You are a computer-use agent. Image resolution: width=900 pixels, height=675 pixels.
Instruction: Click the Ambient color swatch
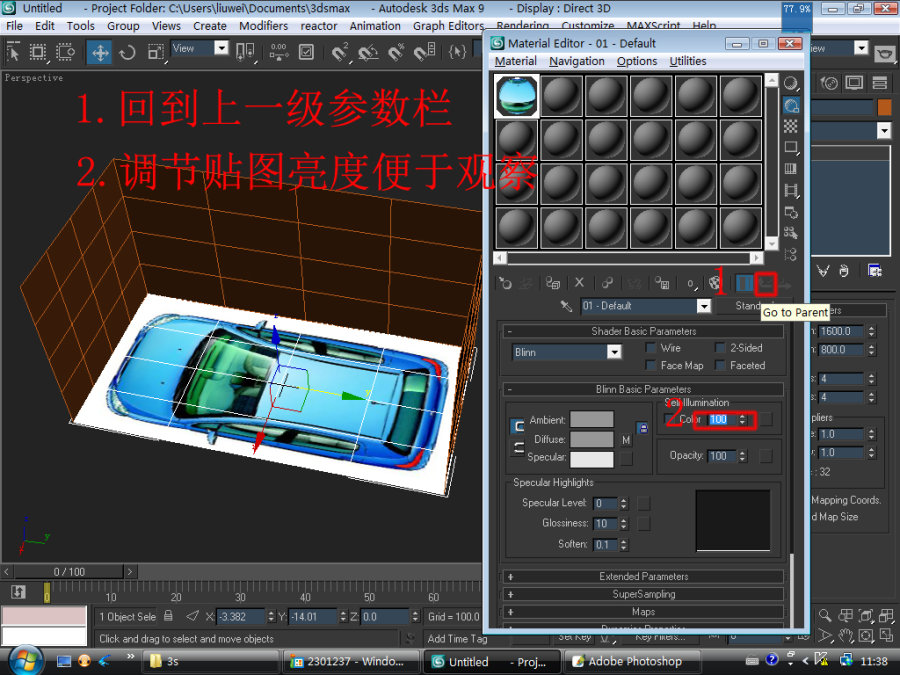592,420
